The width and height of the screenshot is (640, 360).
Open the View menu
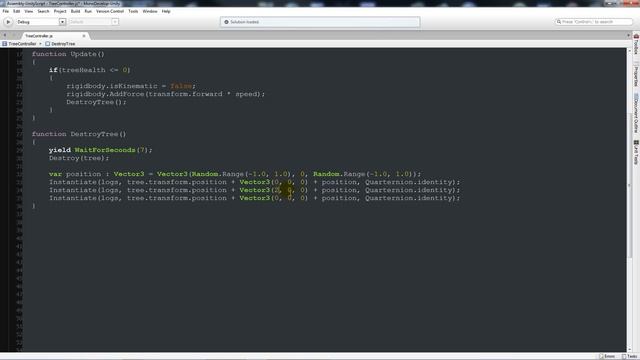[29, 11]
